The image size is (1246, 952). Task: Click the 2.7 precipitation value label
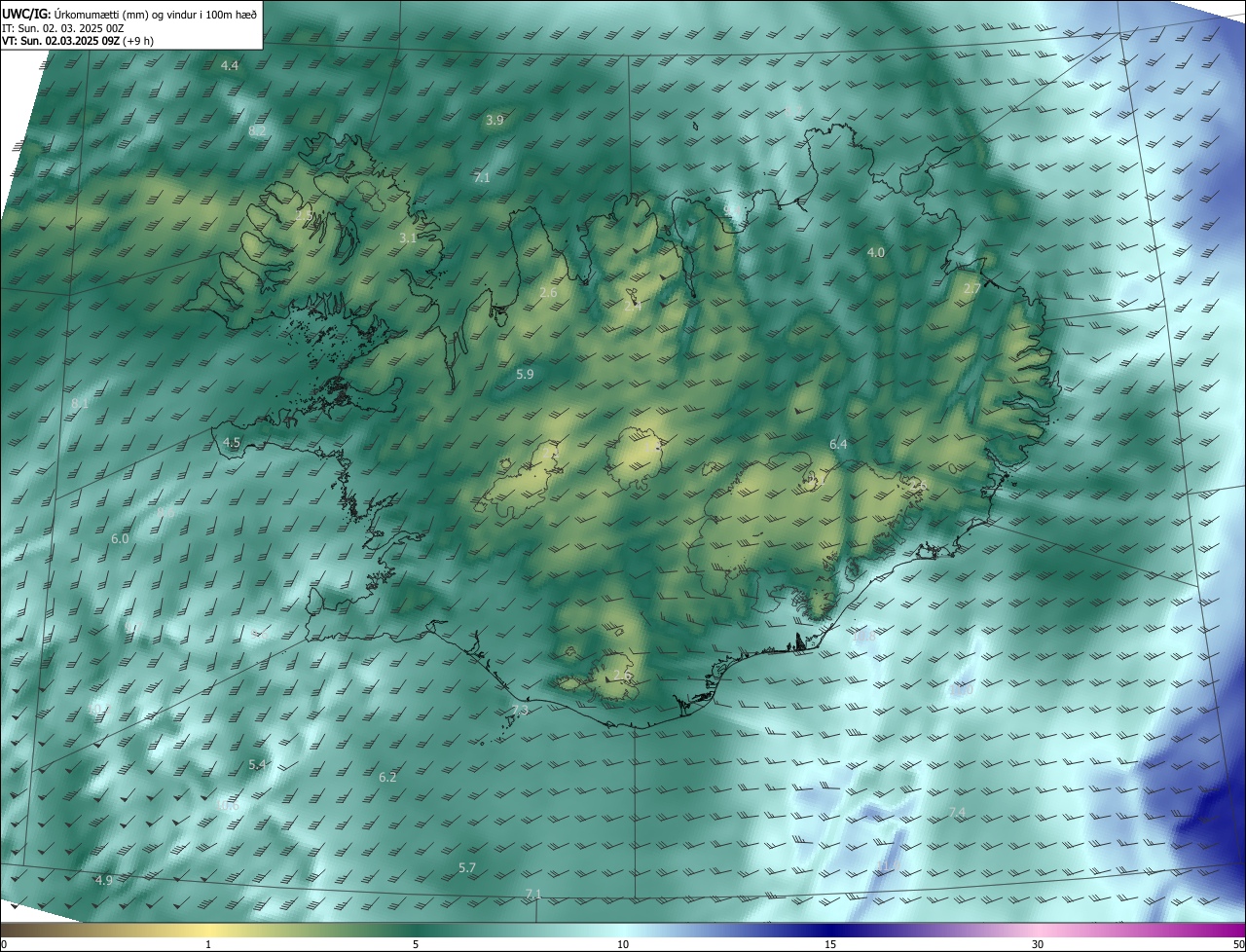point(971,289)
